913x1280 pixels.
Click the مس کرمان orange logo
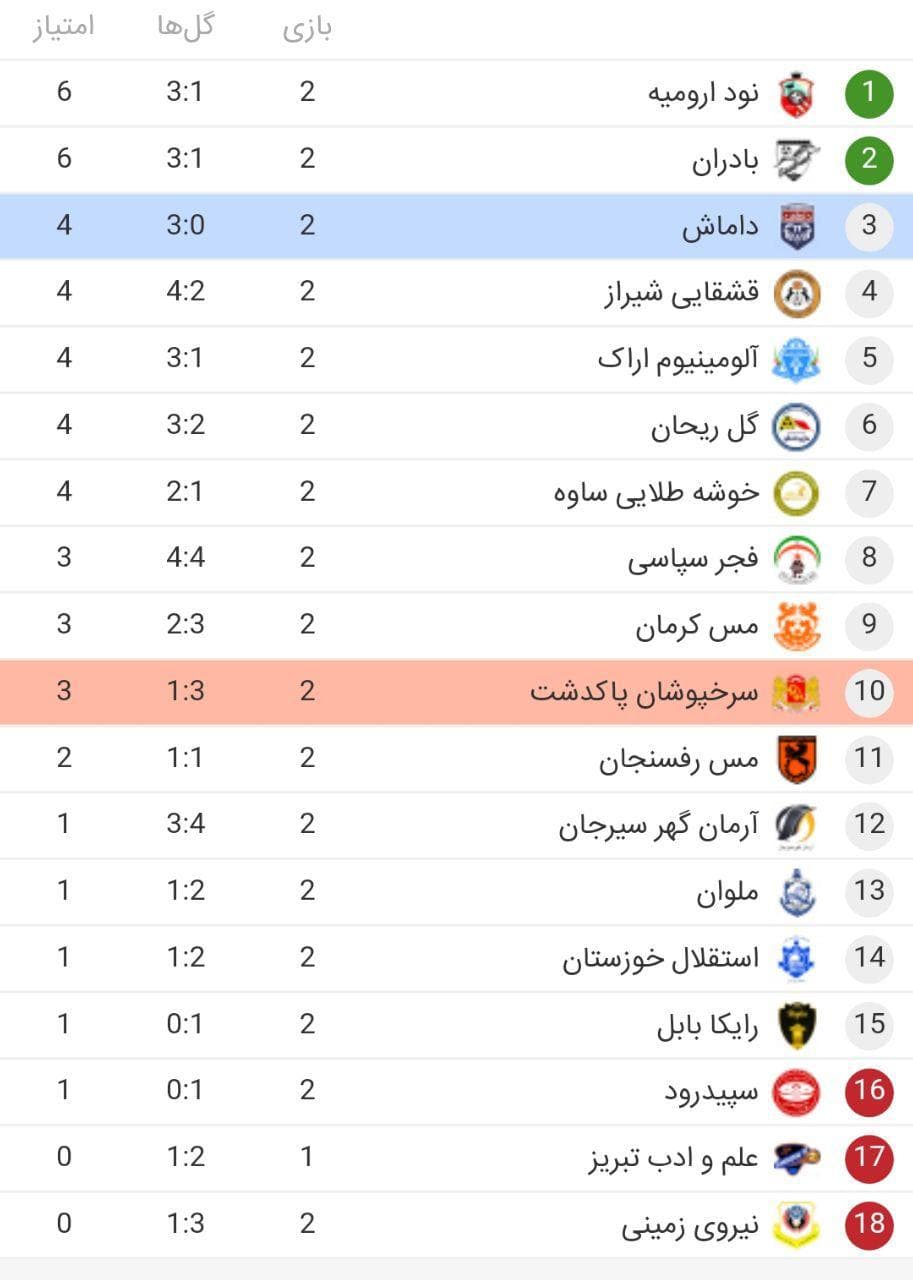(796, 625)
